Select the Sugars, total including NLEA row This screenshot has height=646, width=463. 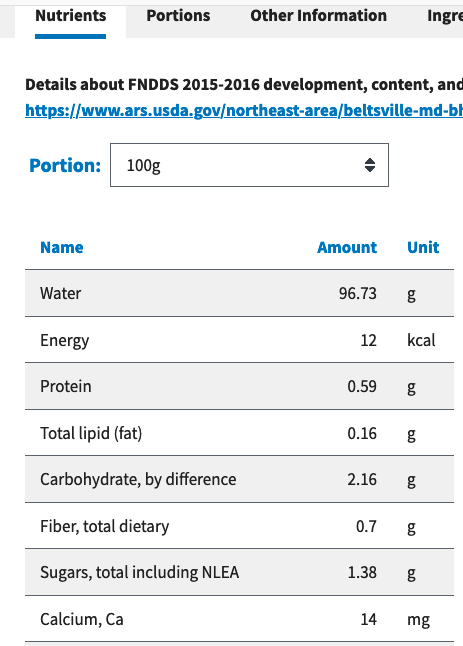pos(239,572)
